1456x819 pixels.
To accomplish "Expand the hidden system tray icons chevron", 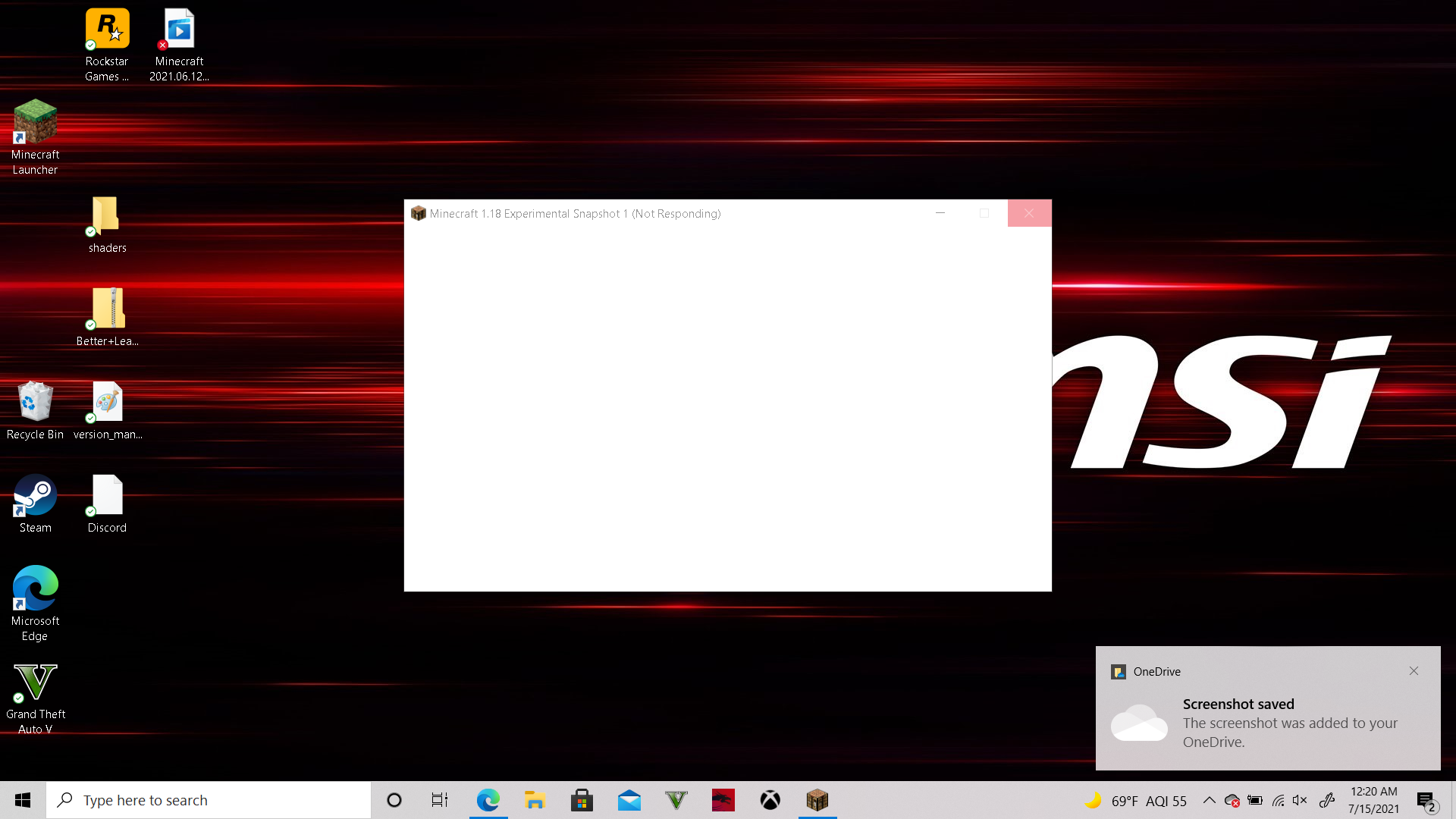I will point(1209,800).
